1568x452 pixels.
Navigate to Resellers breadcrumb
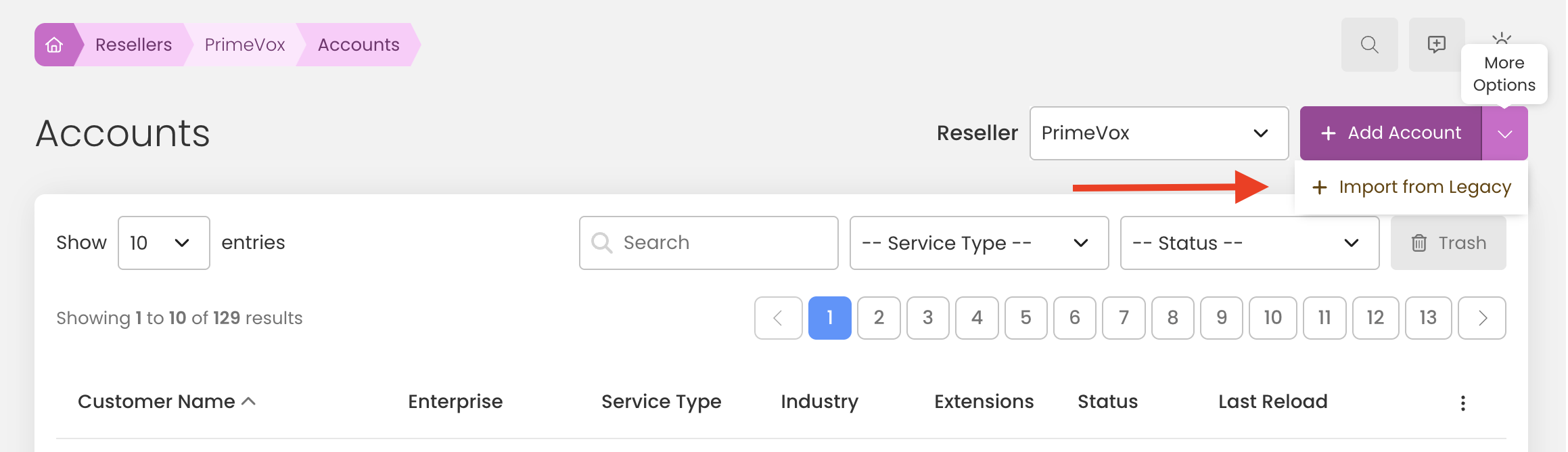[133, 45]
